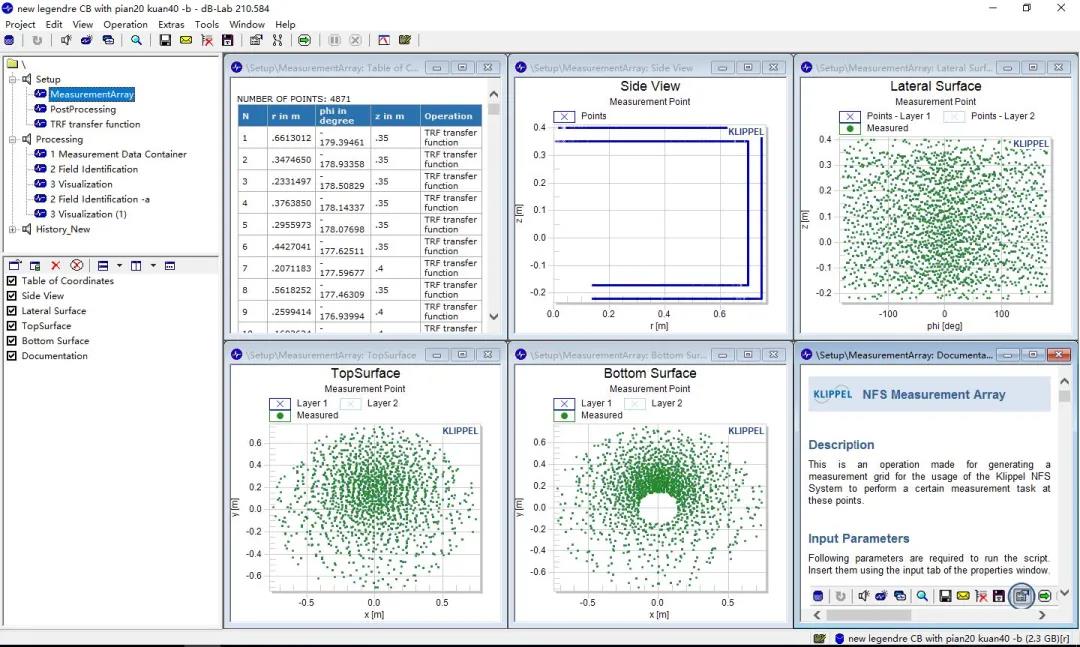Select PostProcessing in the project tree
Screen dimensions: 1080x647
[83, 109]
